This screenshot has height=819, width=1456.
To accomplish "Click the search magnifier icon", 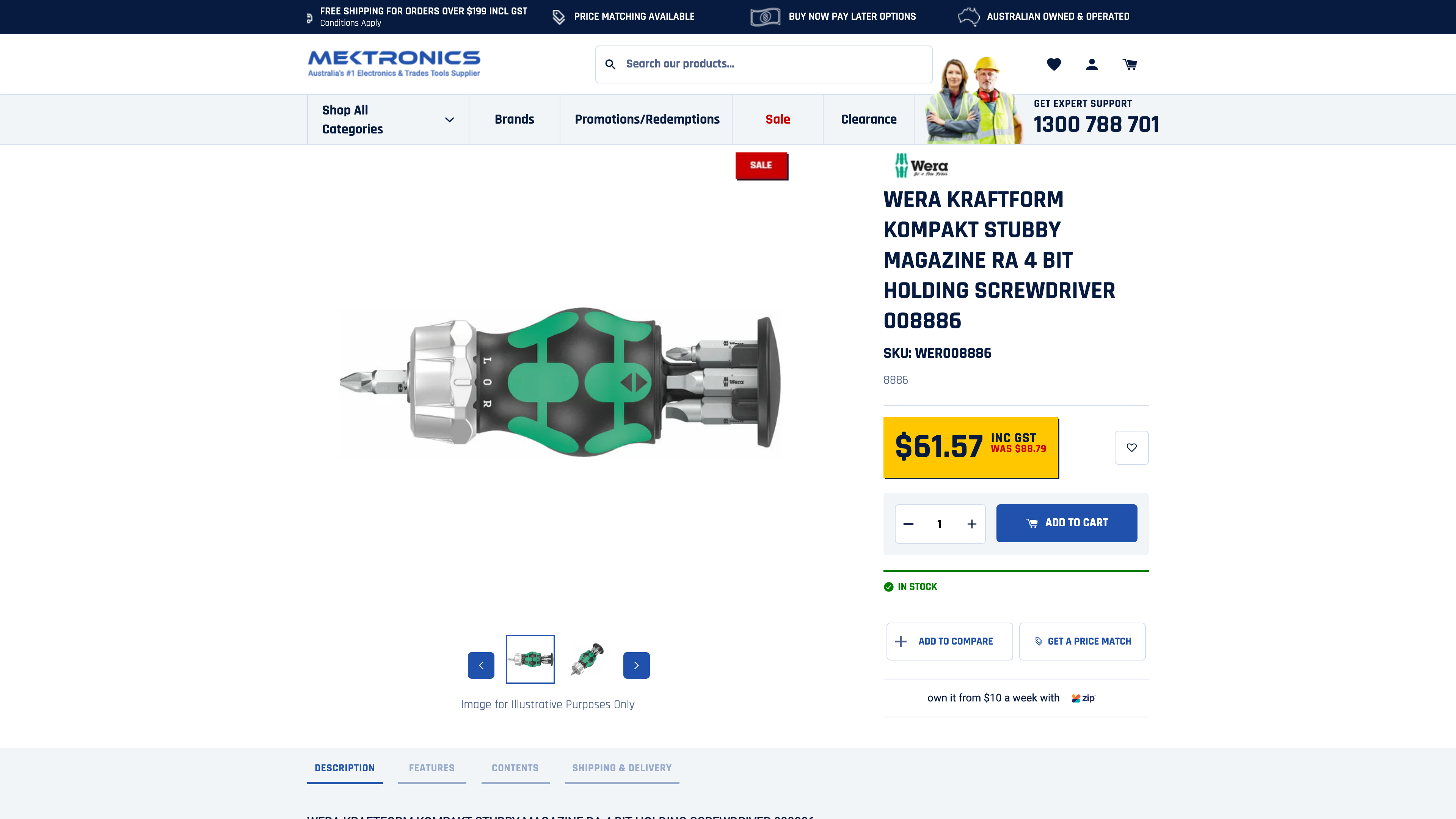I will (x=610, y=64).
